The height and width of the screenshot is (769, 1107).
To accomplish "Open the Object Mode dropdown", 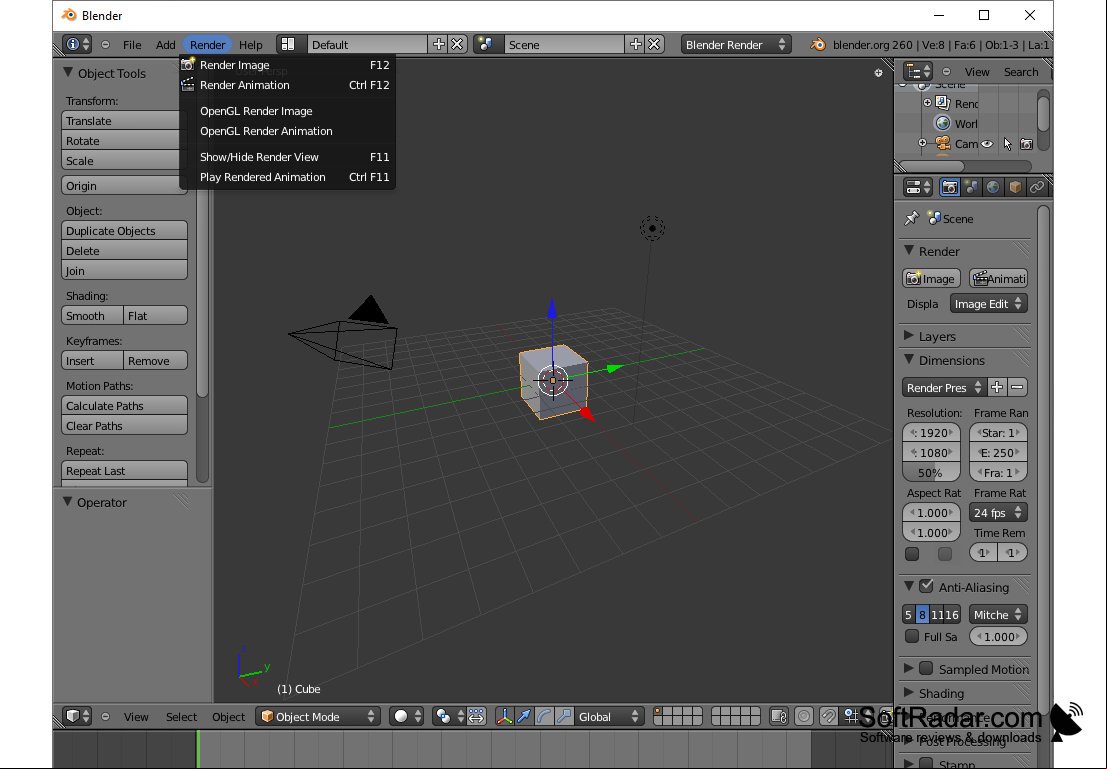I will pyautogui.click(x=318, y=716).
